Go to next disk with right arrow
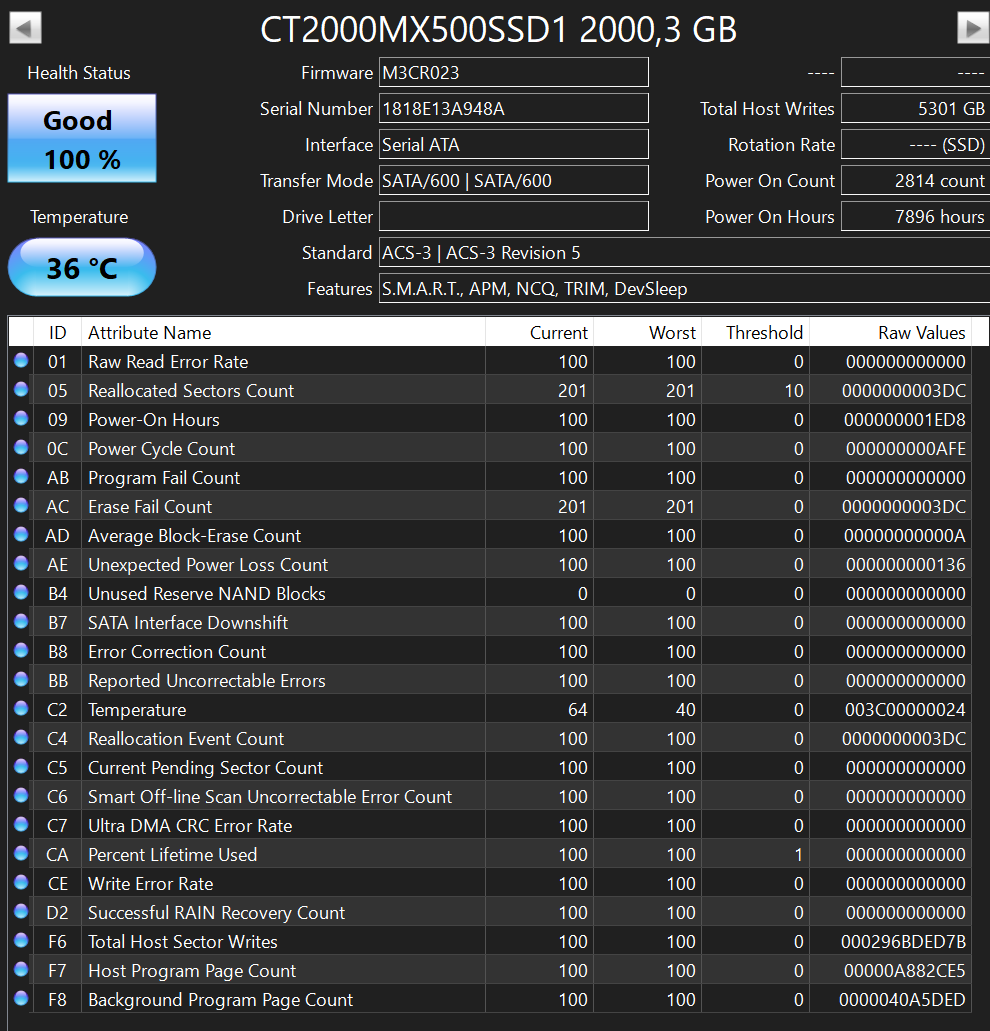The height and width of the screenshot is (1031, 990). tap(974, 28)
